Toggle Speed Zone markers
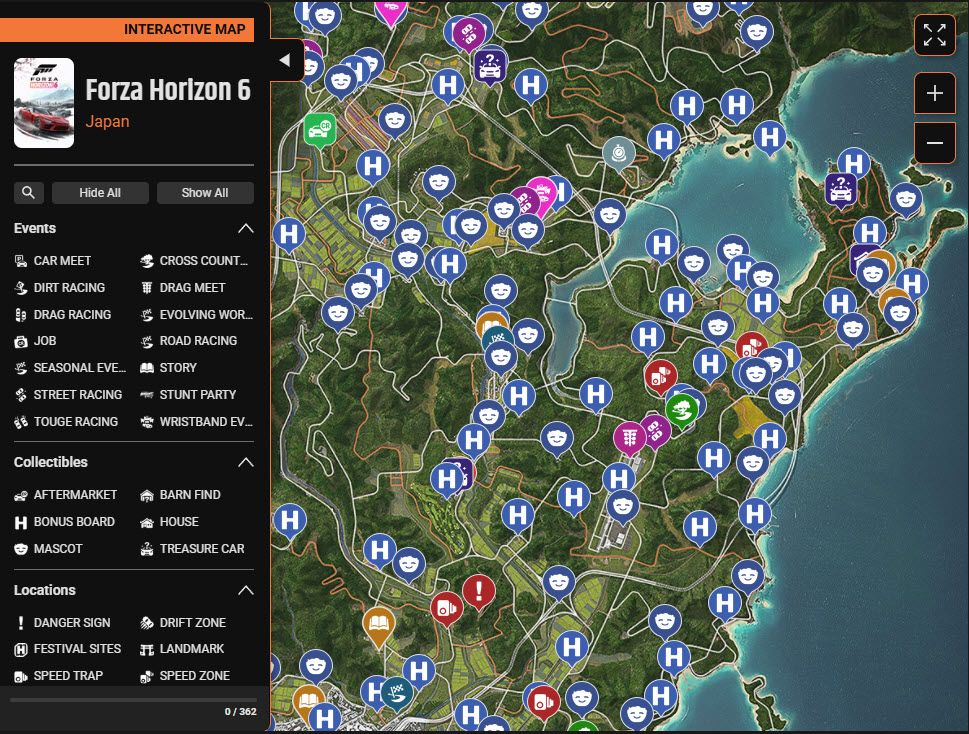Viewport: 969px width, 734px height. (185, 676)
